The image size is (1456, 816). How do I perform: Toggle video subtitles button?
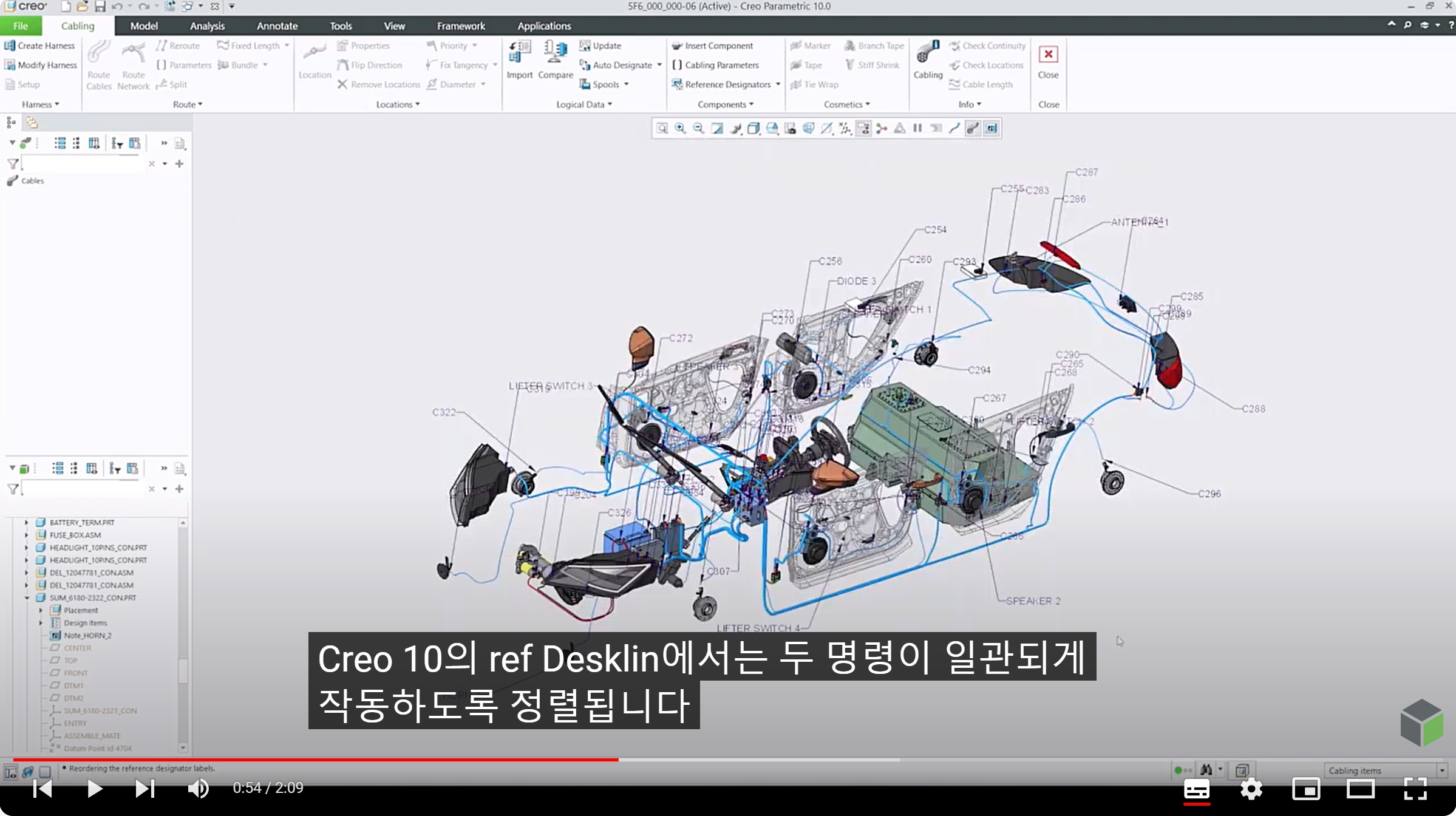[1196, 789]
